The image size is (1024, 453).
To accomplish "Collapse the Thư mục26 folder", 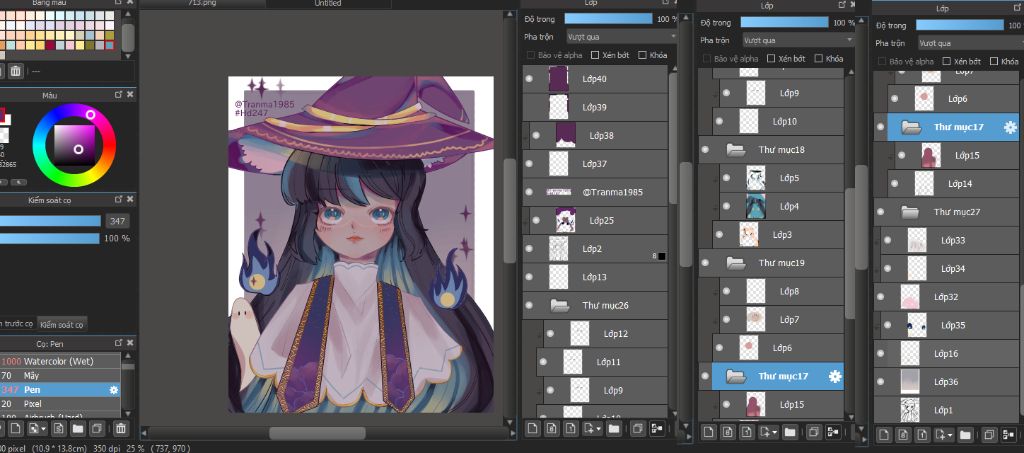I will [x=559, y=305].
